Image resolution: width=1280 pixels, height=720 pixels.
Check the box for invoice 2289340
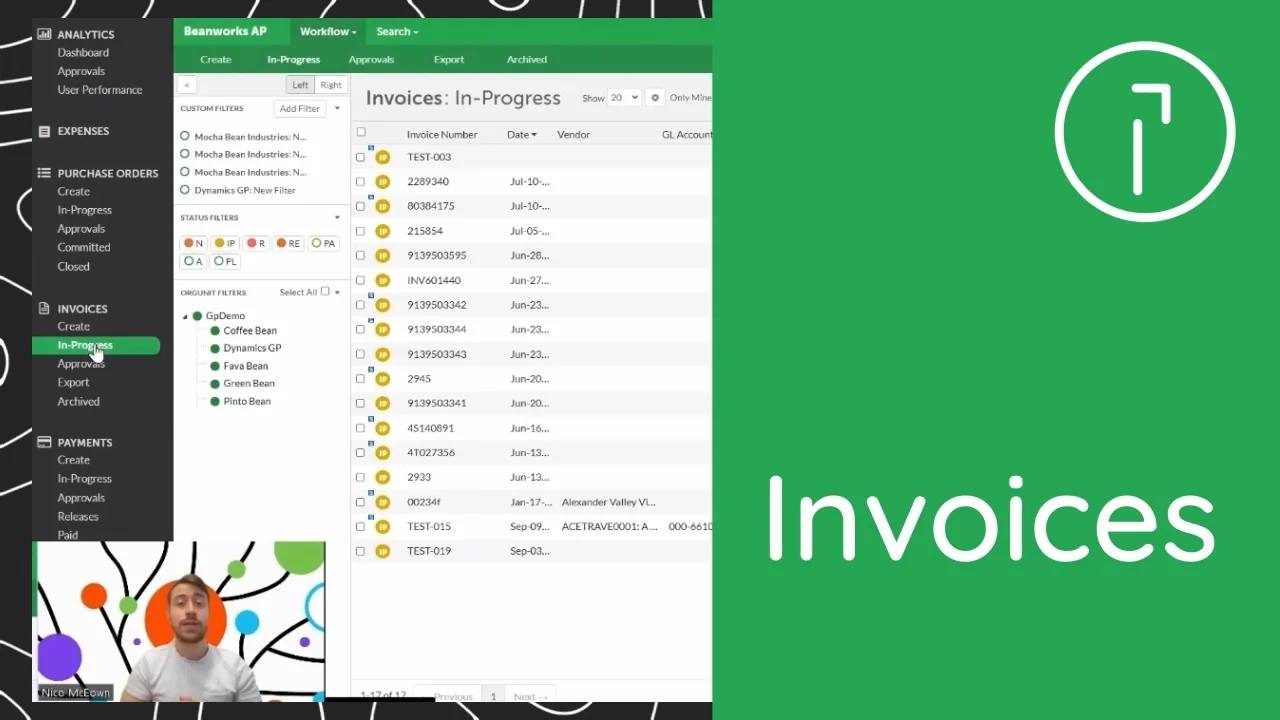pos(360,182)
